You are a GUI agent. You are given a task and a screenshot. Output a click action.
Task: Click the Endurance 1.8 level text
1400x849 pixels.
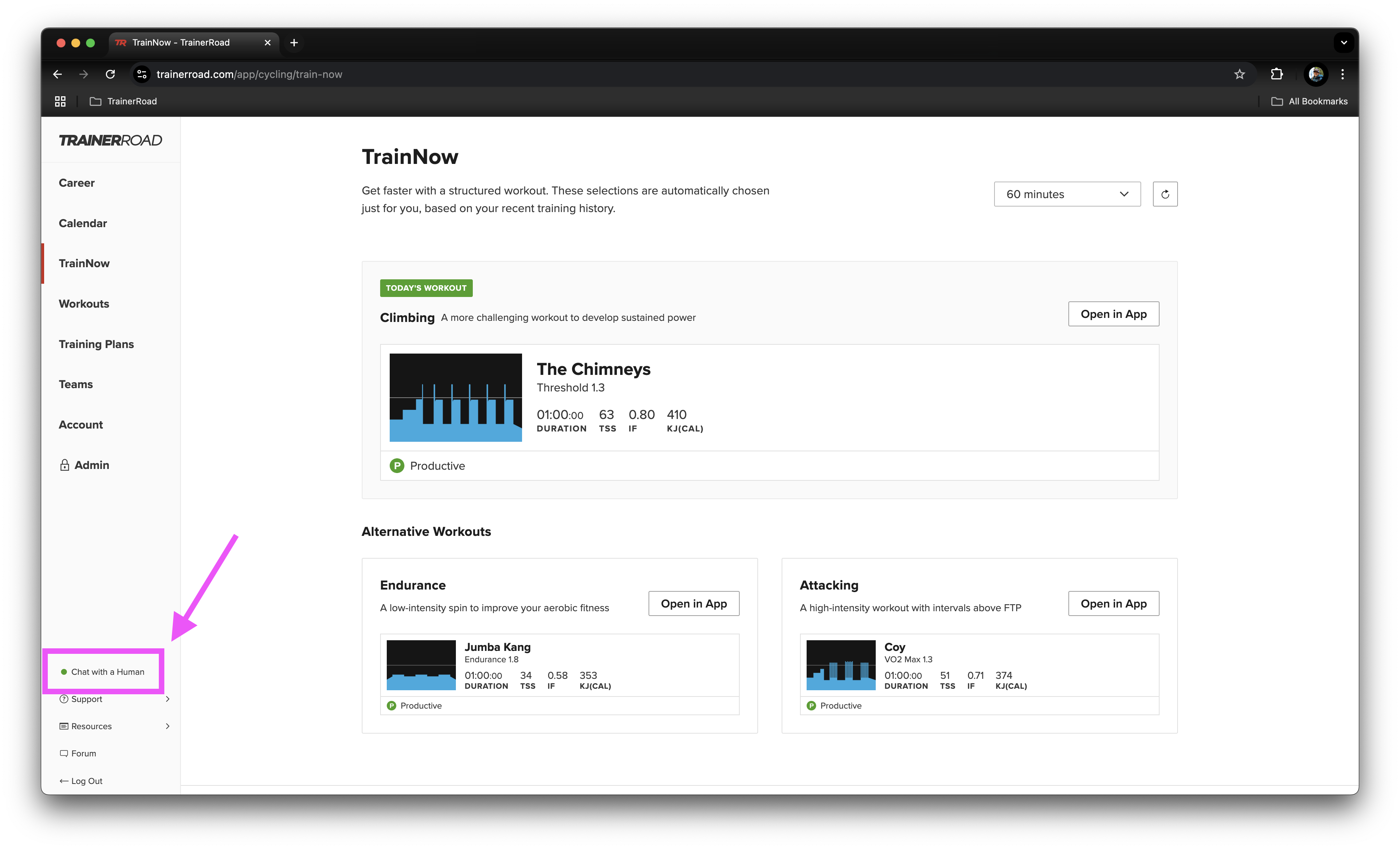pos(491,659)
